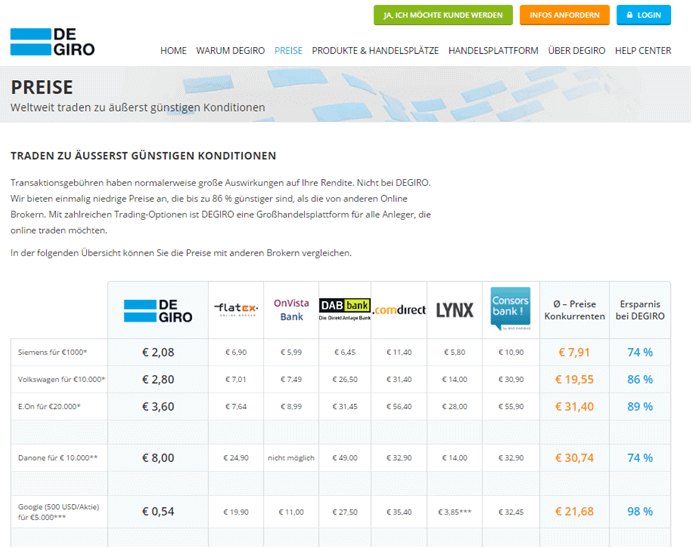The image size is (692, 548).
Task: Select the Preise menu item
Action: point(288,51)
